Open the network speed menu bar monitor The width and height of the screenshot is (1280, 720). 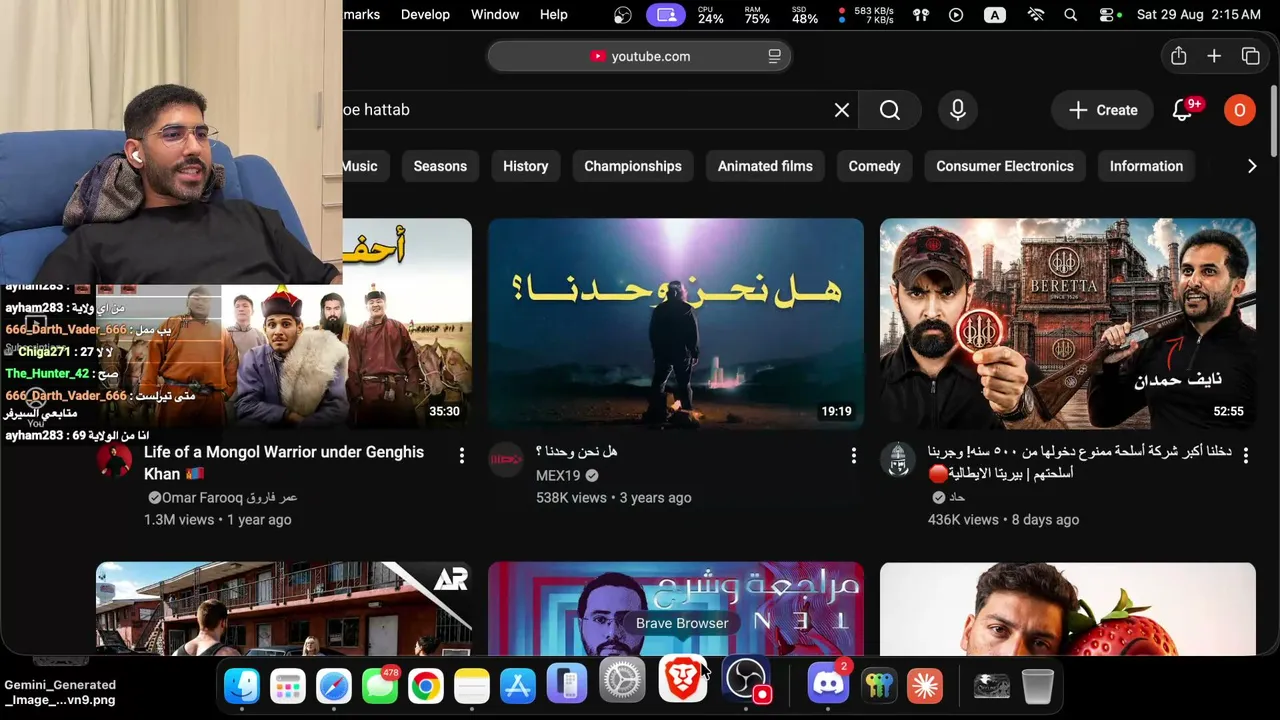pyautogui.click(x=868, y=15)
